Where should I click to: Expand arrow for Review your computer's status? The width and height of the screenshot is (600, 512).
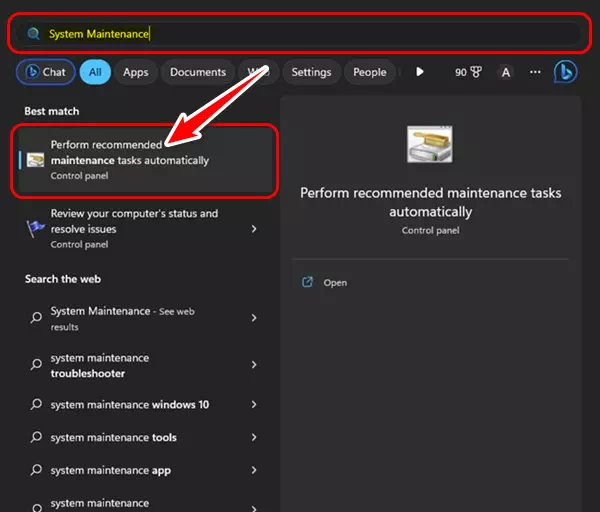click(x=254, y=229)
